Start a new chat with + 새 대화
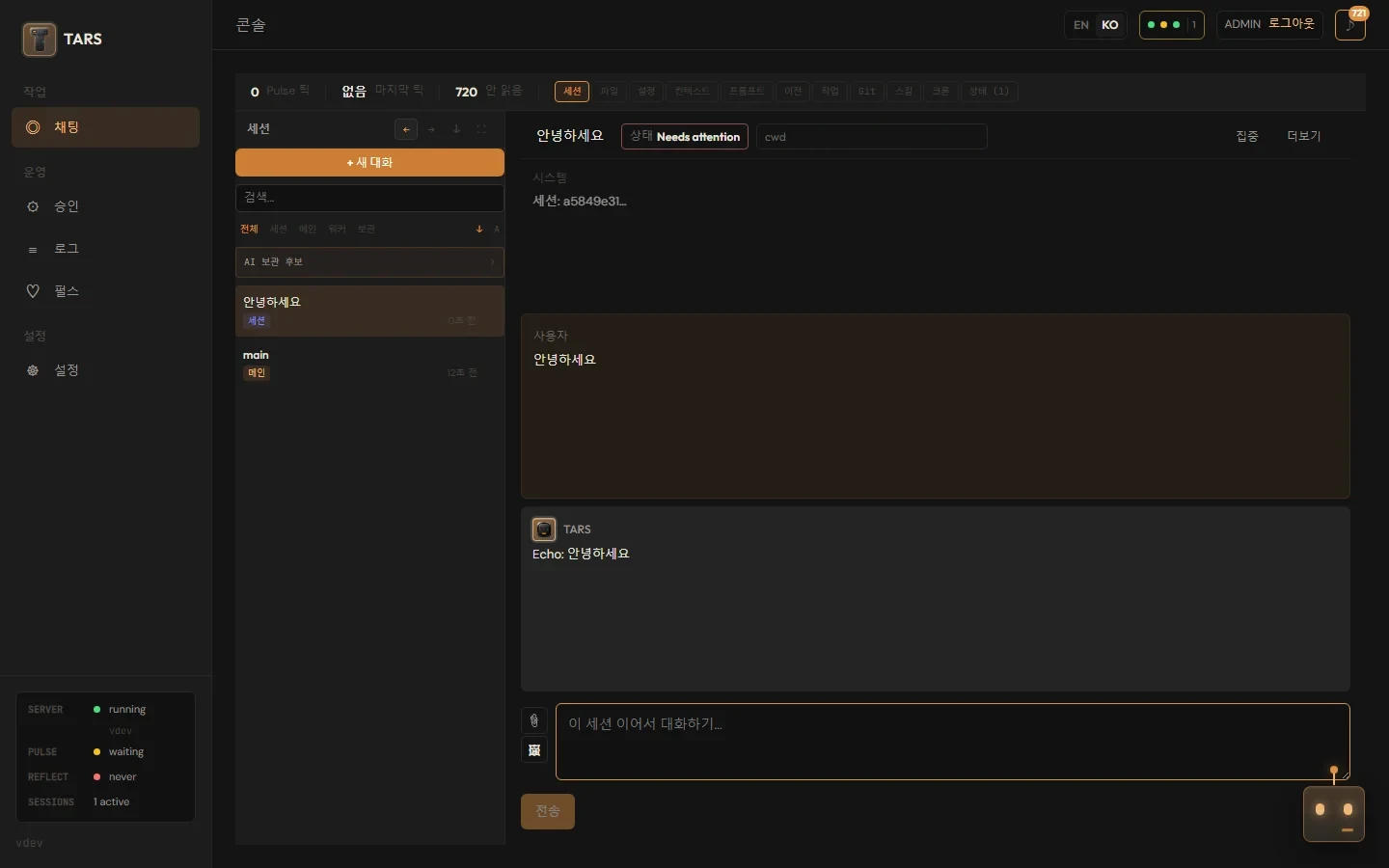 click(369, 162)
